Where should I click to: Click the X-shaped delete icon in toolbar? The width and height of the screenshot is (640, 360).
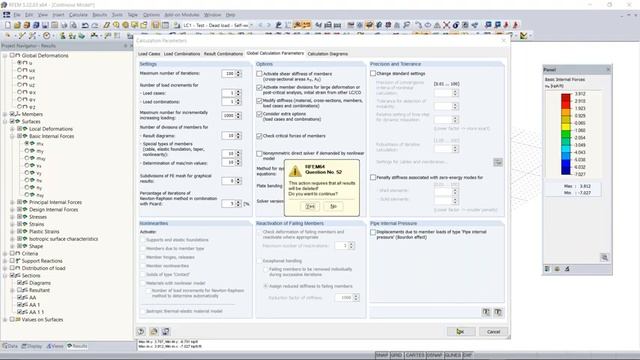tap(447, 25)
